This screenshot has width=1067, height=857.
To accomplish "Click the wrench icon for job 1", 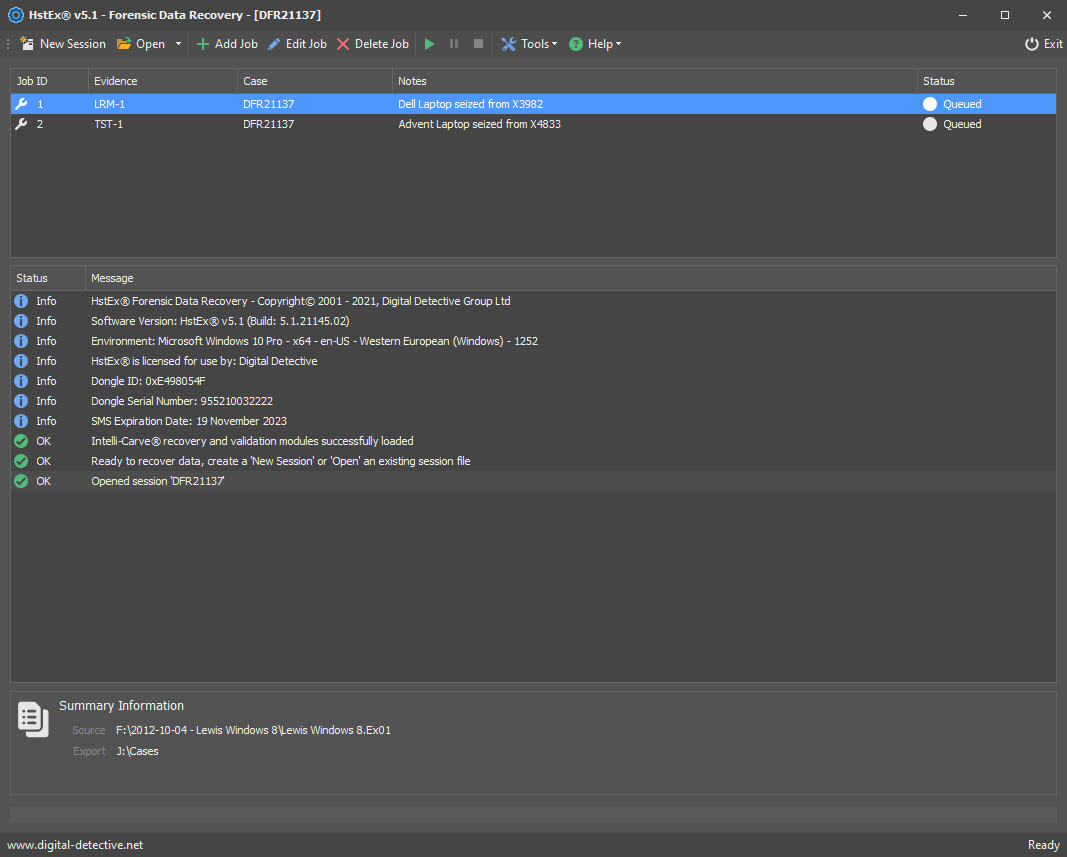I will click(x=21, y=104).
